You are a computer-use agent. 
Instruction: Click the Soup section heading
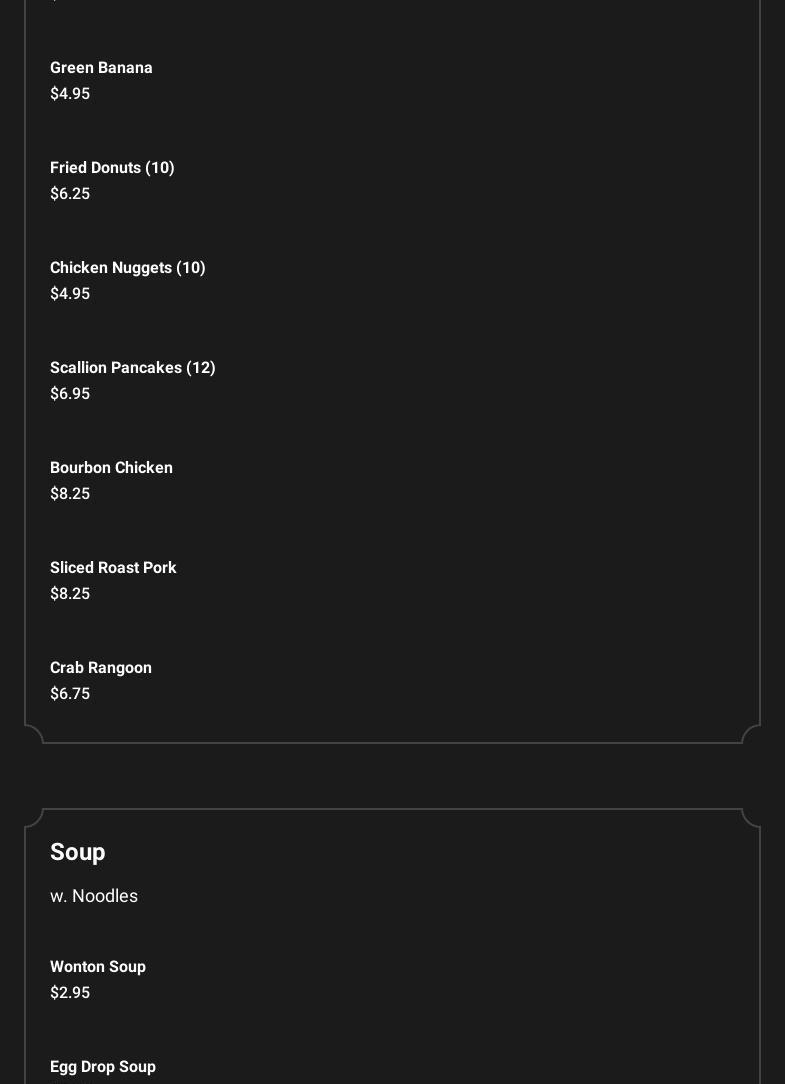pos(78,852)
